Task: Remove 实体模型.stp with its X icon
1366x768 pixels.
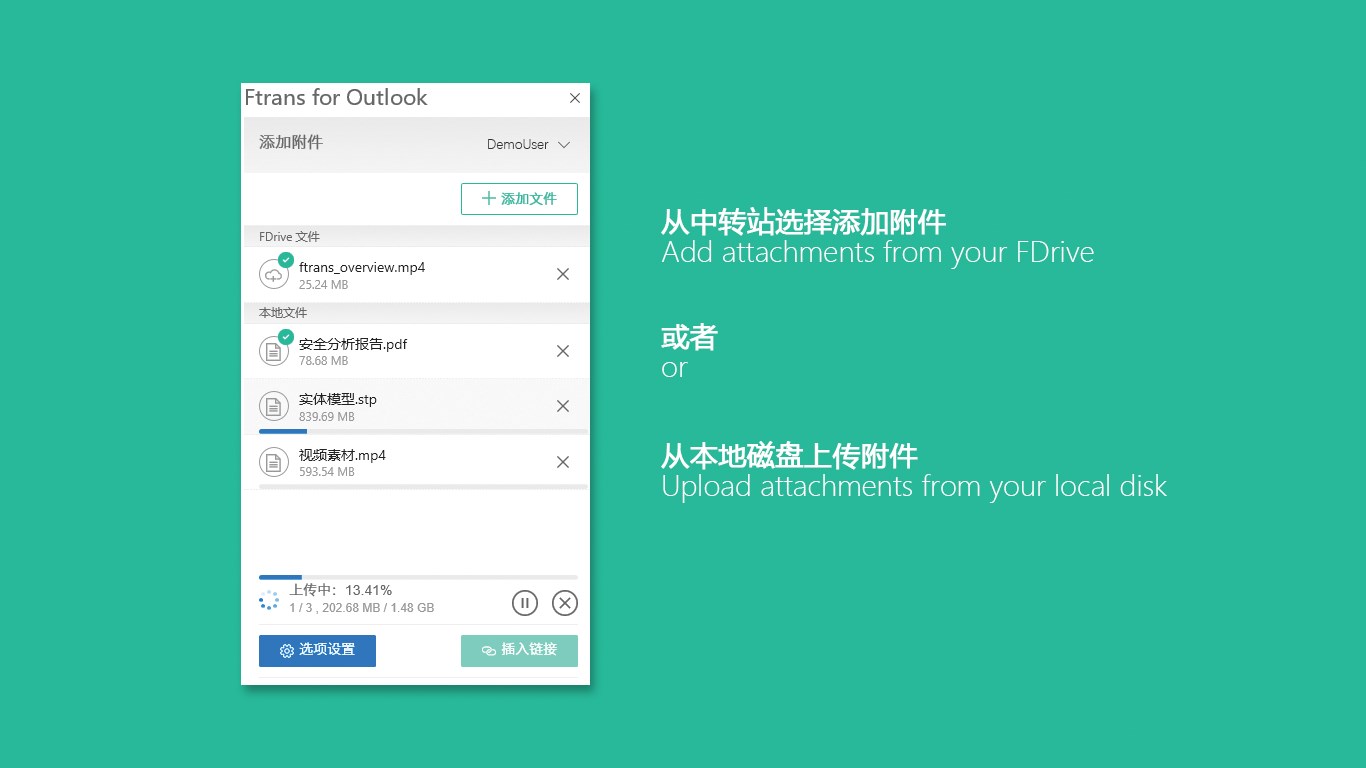Action: pos(563,406)
